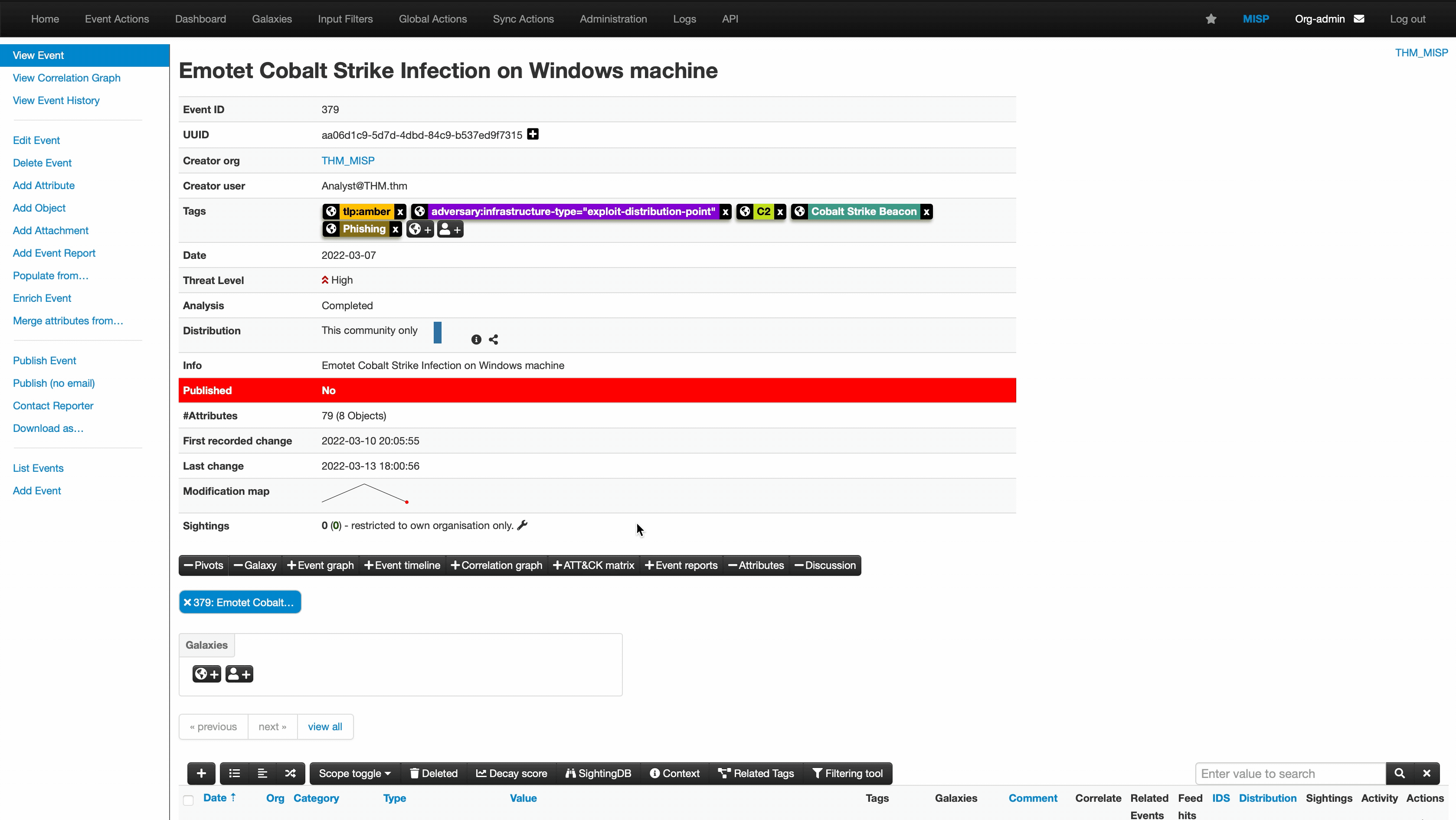Click the align-left freetext toolbar icon
Screen dimensions: 1456x820
click(262, 774)
